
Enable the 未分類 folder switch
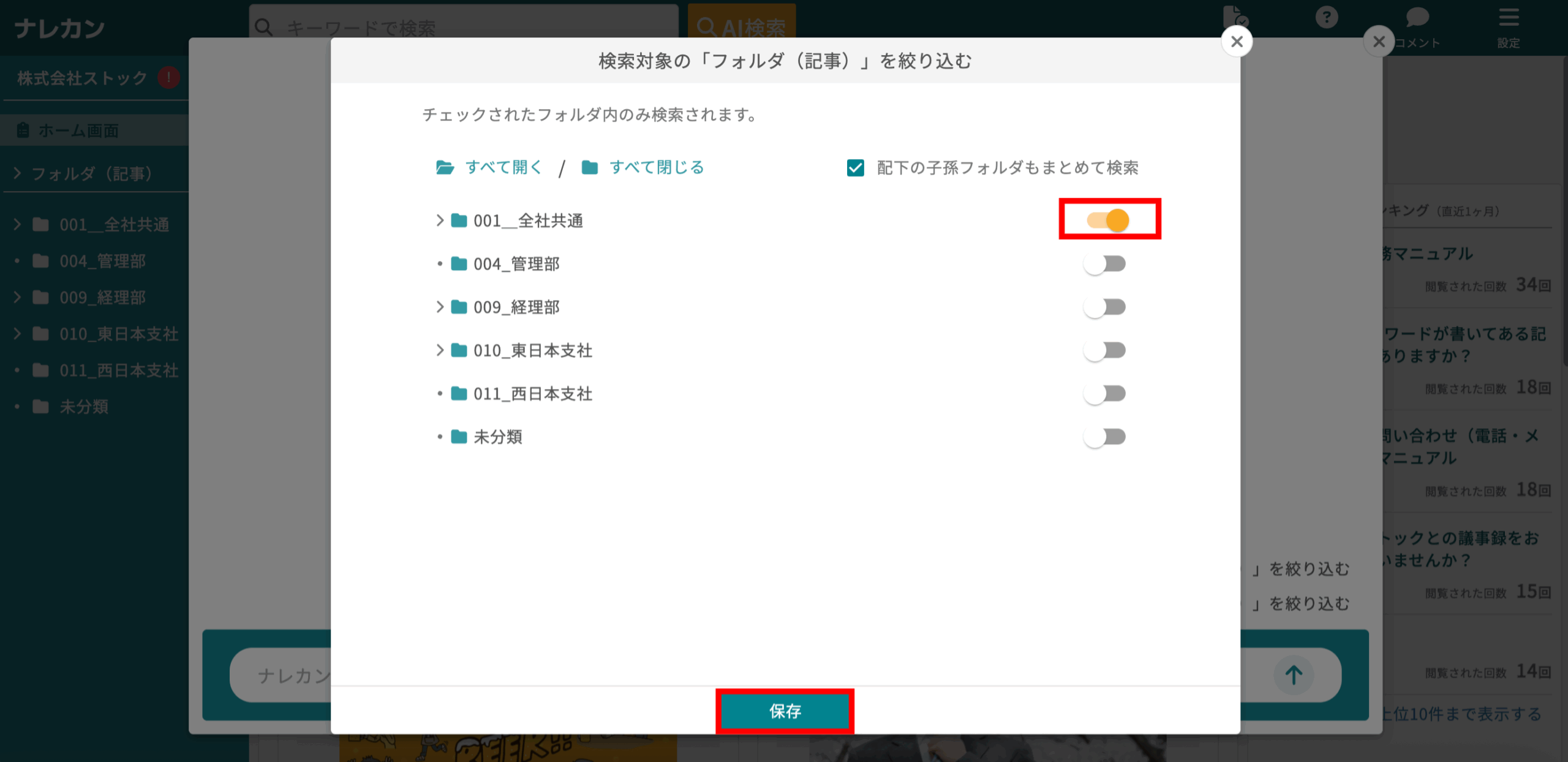tap(1104, 437)
